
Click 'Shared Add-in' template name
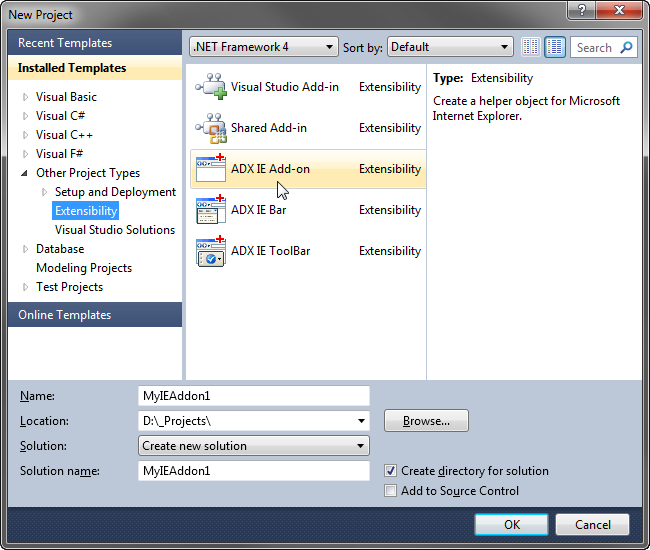(x=269, y=128)
